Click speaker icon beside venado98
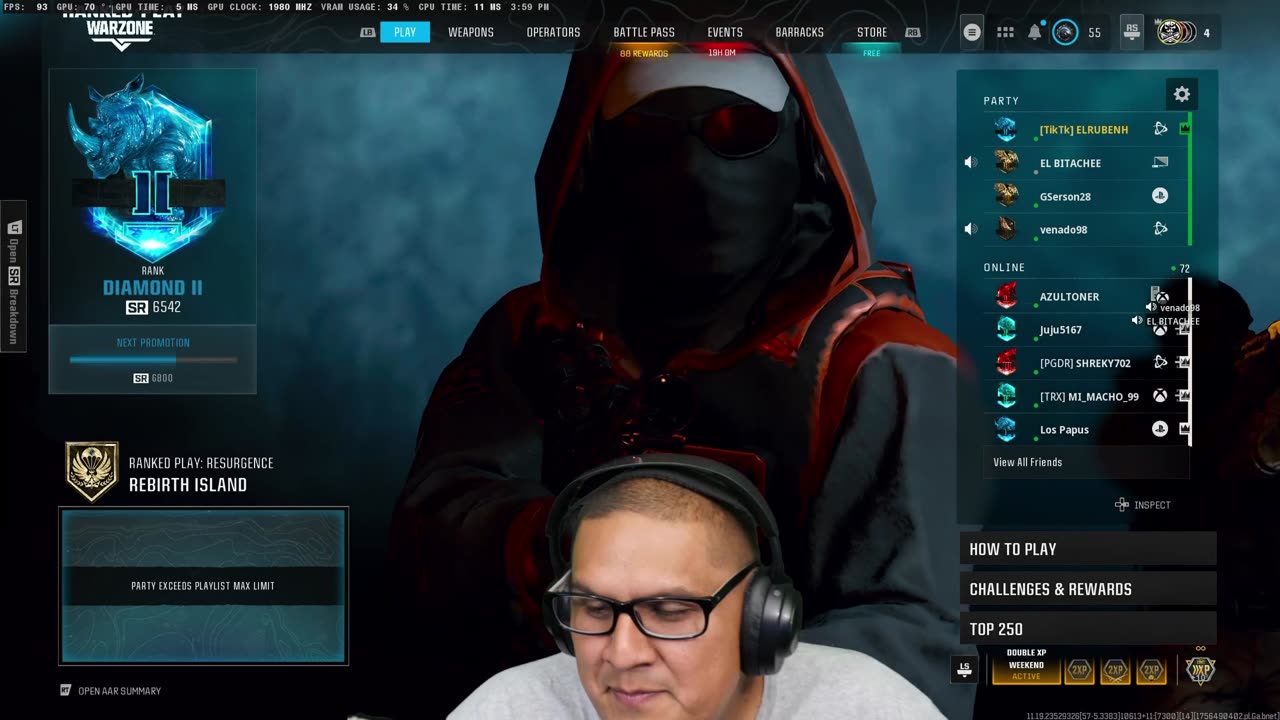 tap(970, 229)
